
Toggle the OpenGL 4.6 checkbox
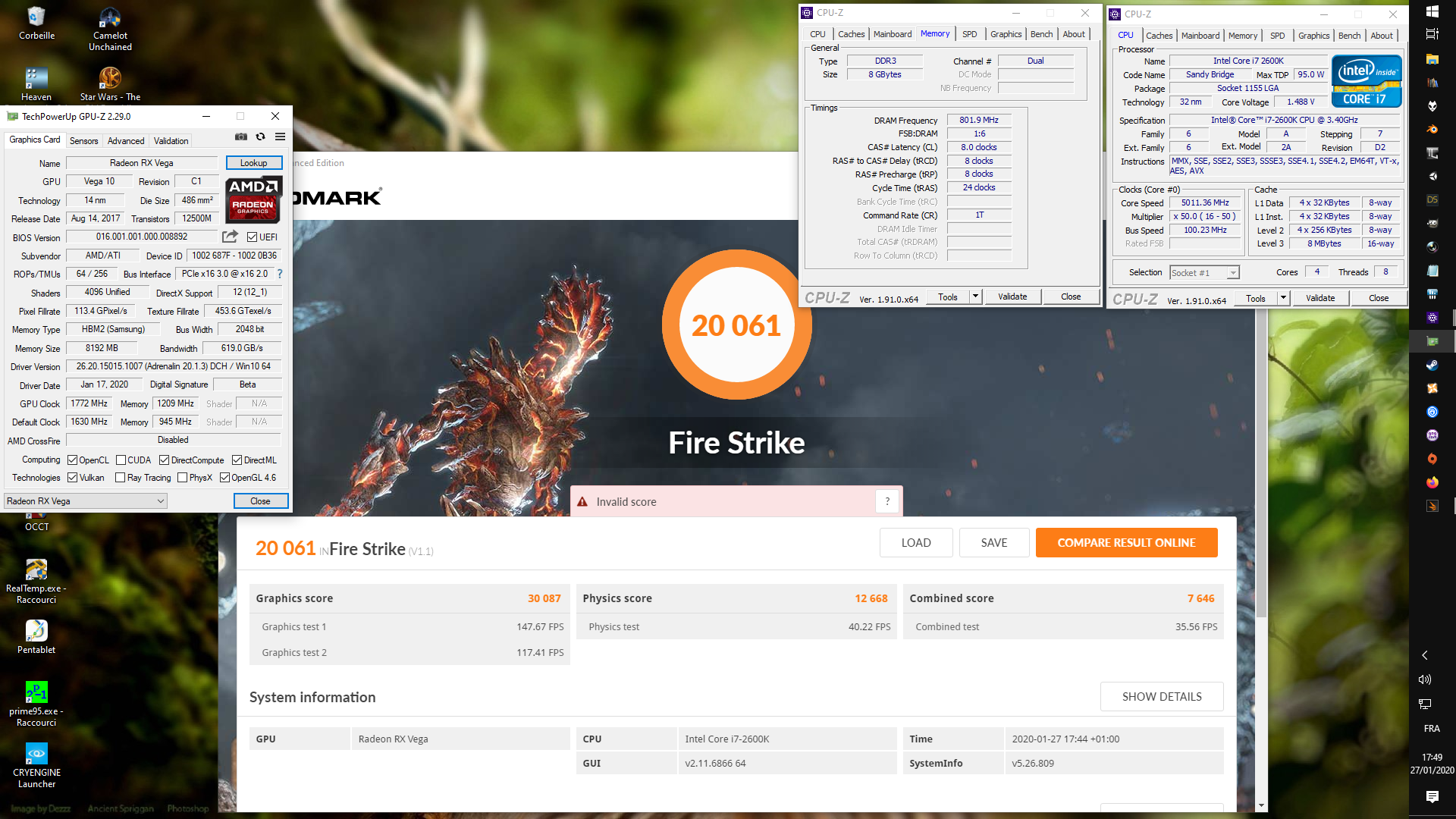tap(224, 478)
